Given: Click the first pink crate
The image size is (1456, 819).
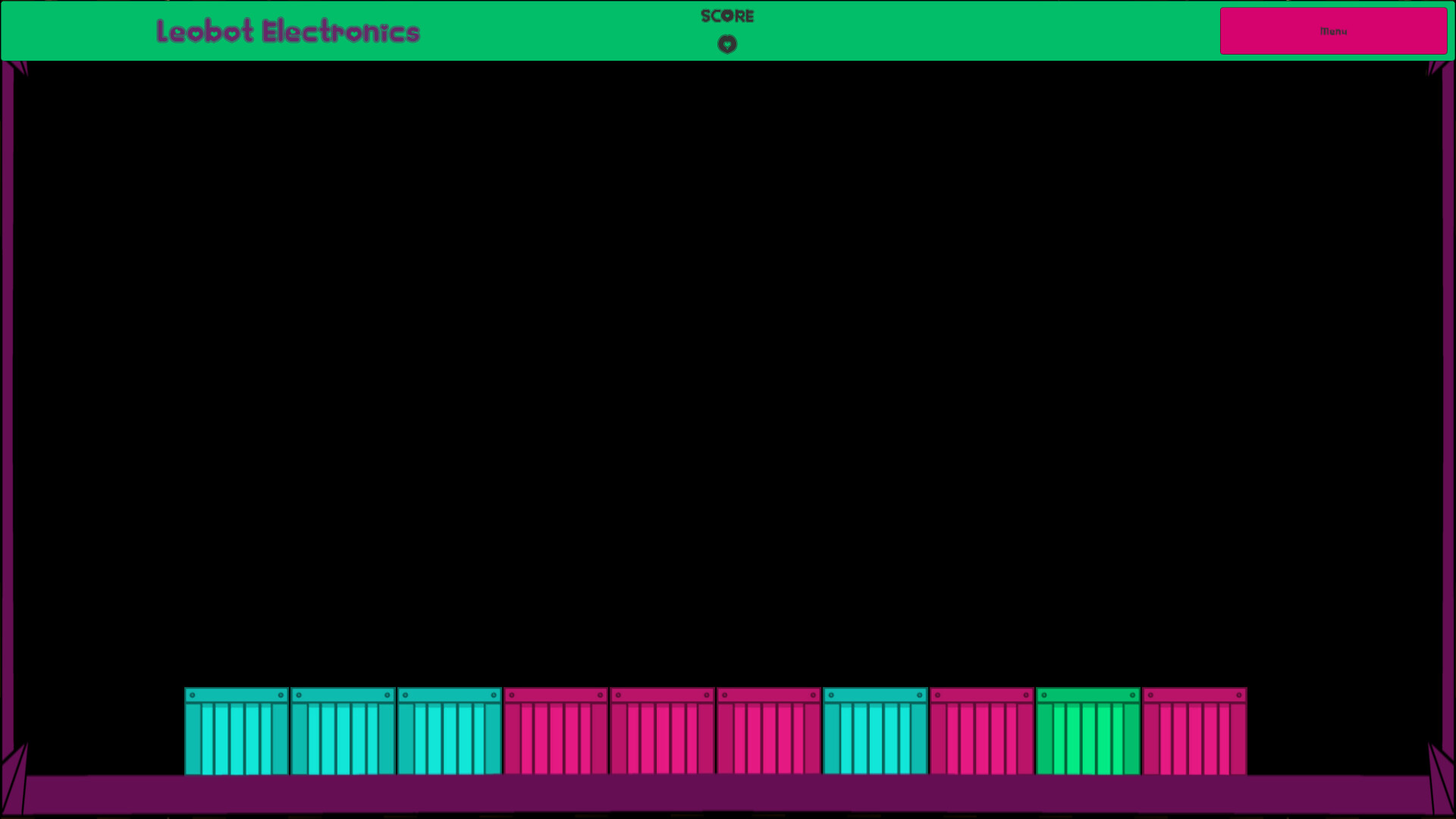Looking at the screenshot, I should (x=556, y=732).
